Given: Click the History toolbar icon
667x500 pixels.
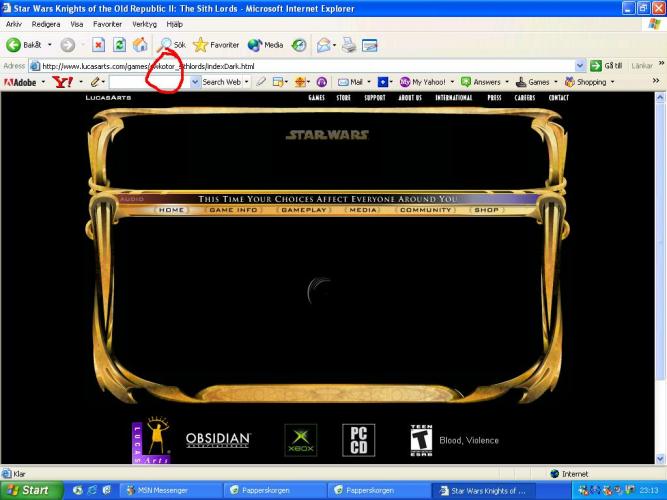Looking at the screenshot, I should pos(299,45).
